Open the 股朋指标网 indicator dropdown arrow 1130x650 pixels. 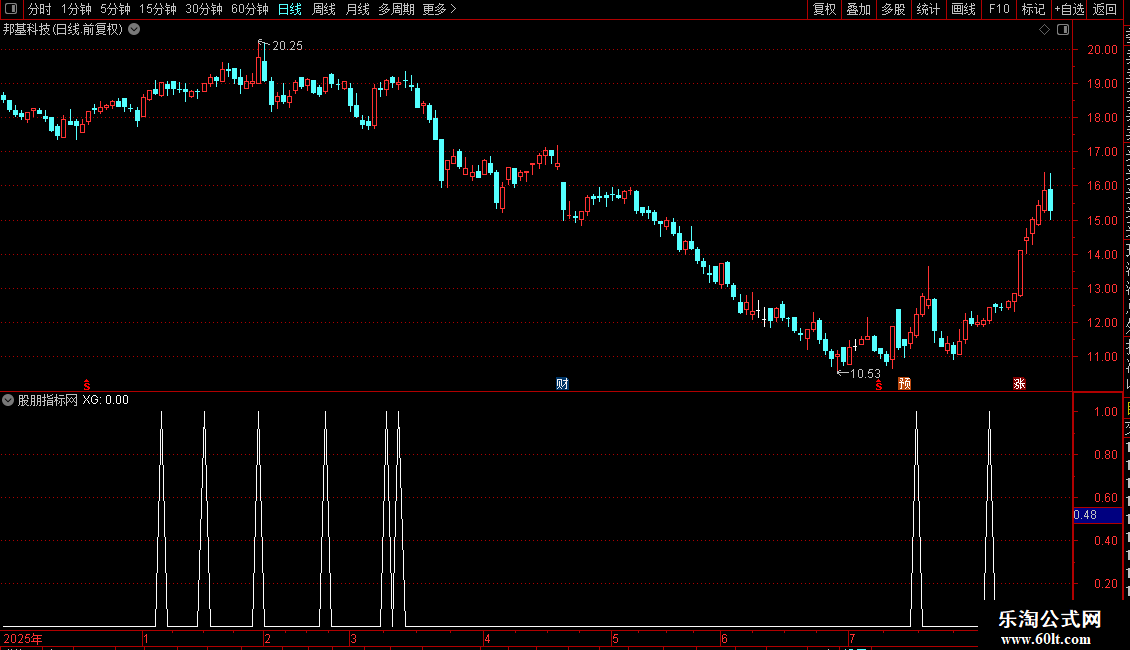[8, 400]
